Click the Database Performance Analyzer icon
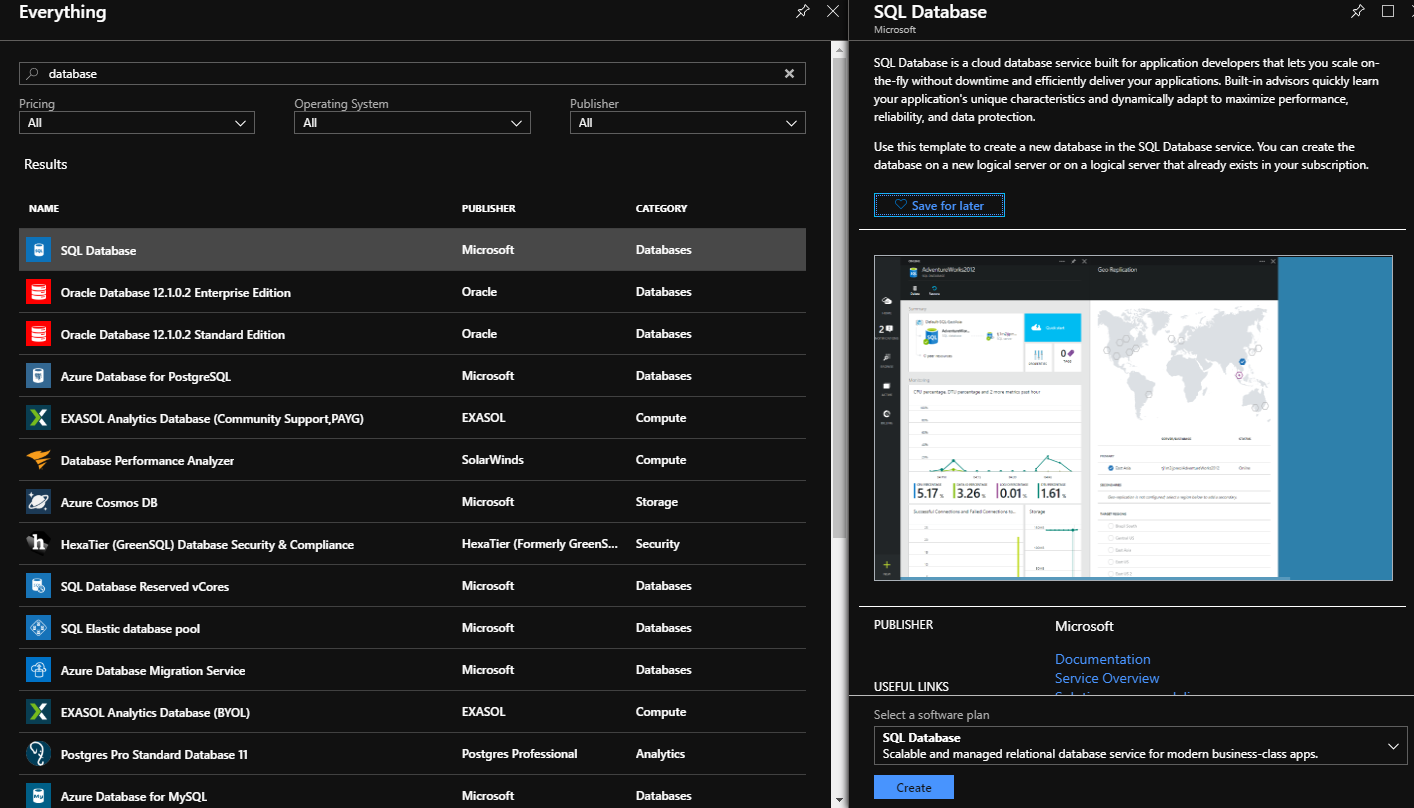Image resolution: width=1414 pixels, height=808 pixels. click(38, 460)
